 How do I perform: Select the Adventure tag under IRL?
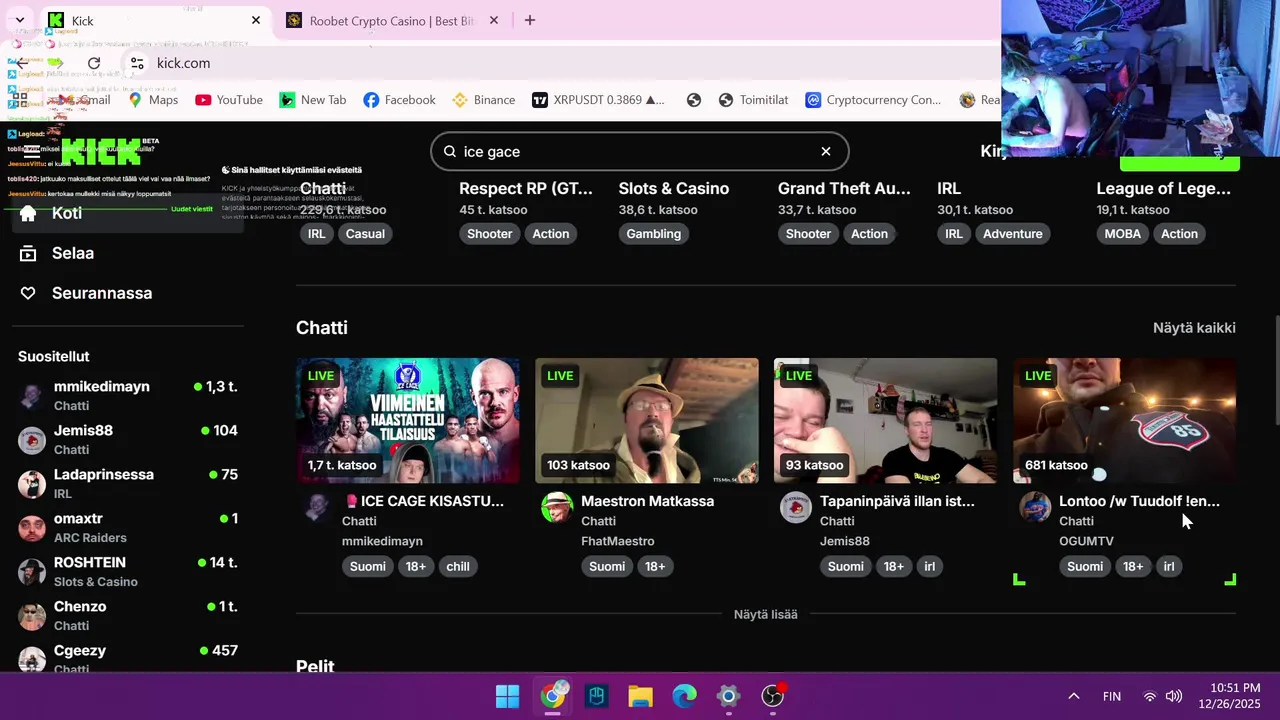[1012, 234]
